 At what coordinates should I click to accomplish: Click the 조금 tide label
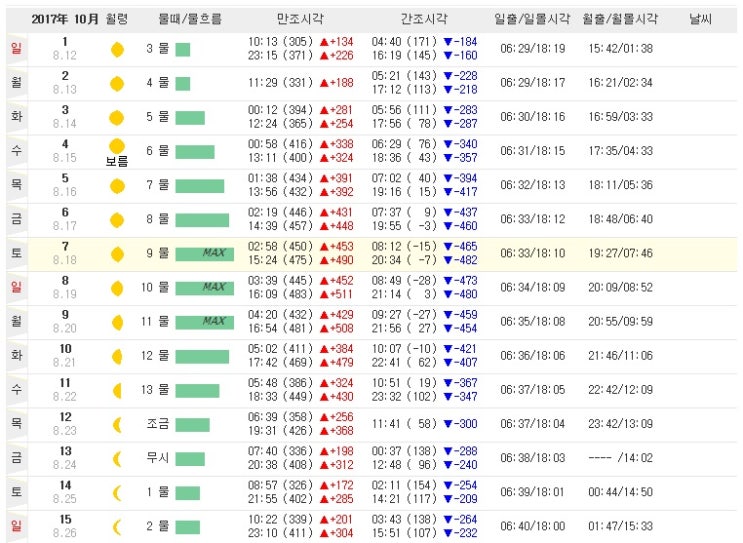tap(158, 424)
